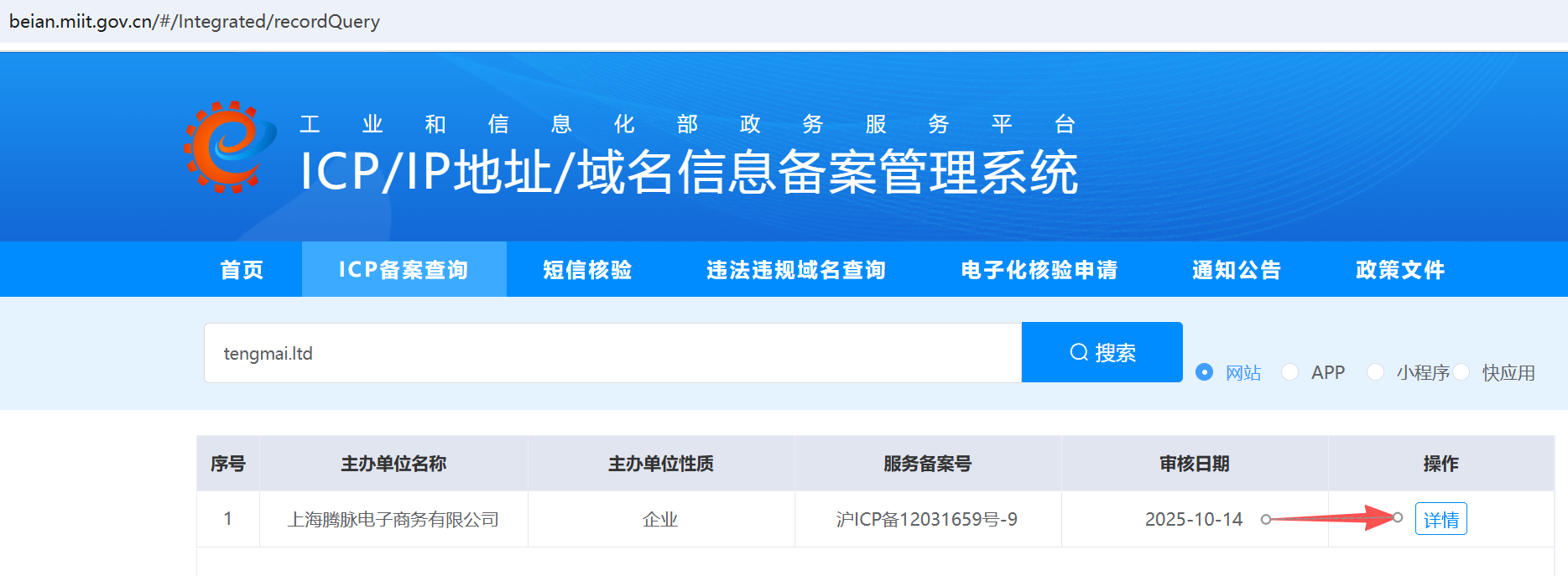1568x576 pixels.
Task: Select the 小程序 radio option
Action: coord(1375,372)
